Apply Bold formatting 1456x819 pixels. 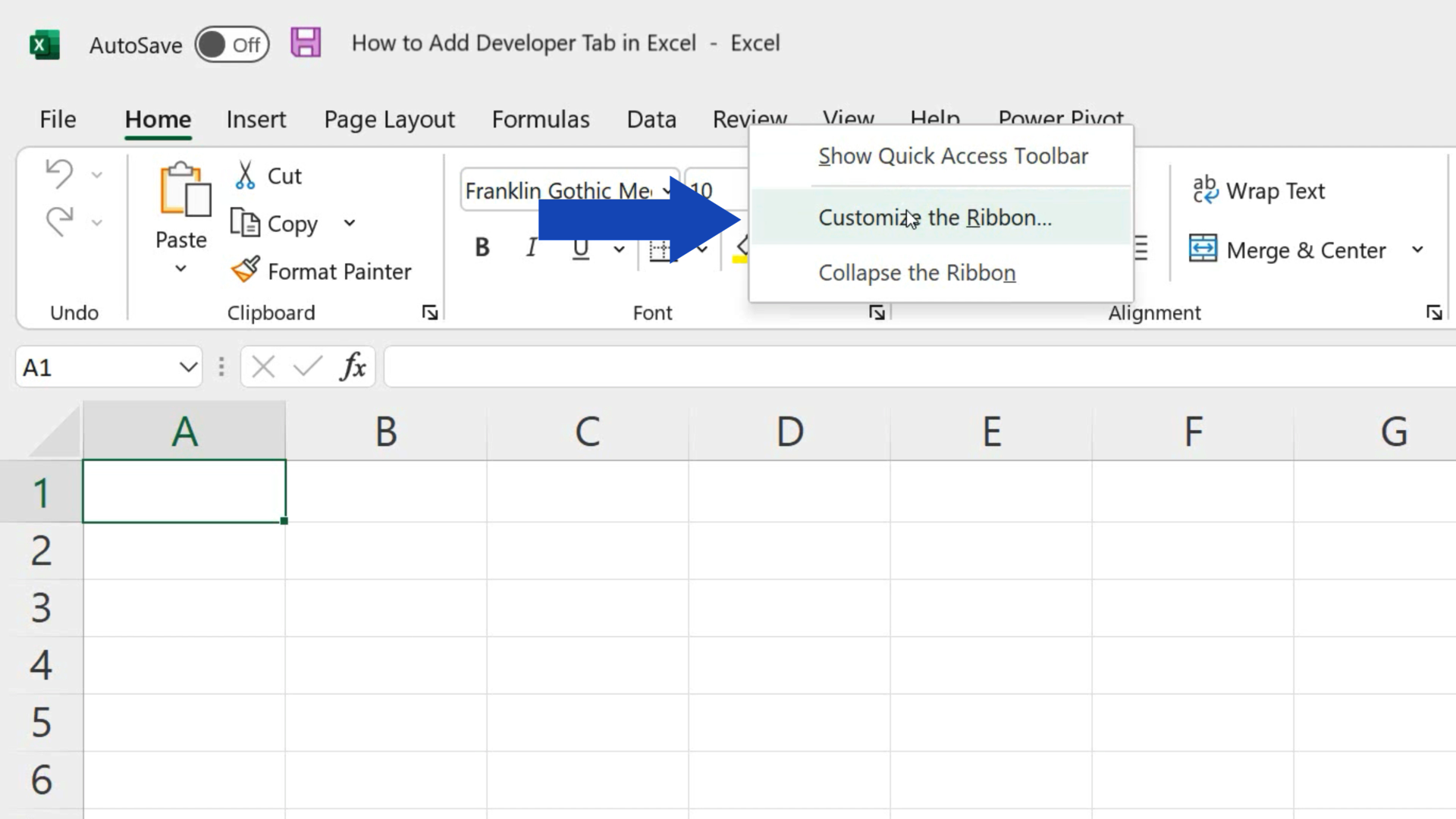[482, 247]
